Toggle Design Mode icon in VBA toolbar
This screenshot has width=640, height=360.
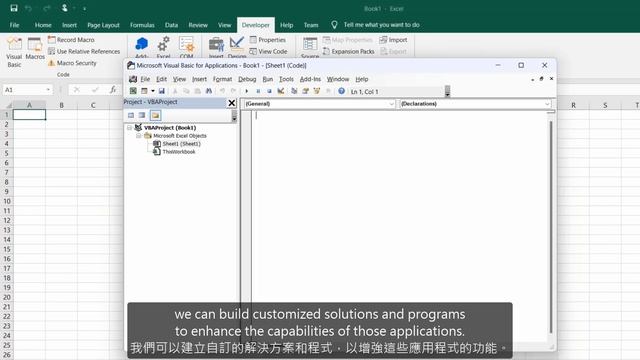coord(281,91)
